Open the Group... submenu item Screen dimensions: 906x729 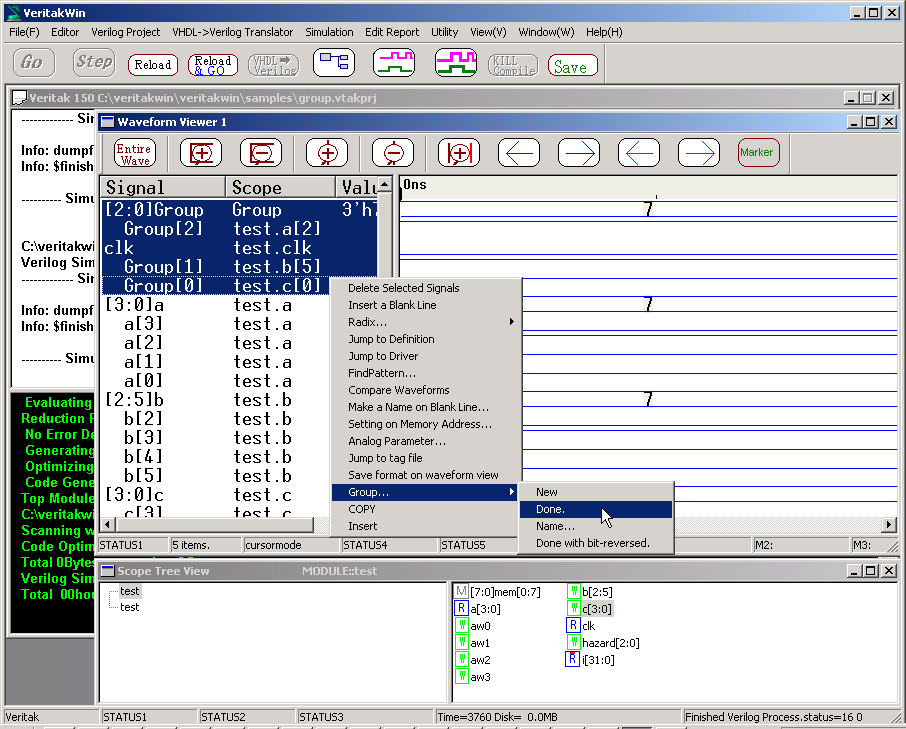pos(424,492)
